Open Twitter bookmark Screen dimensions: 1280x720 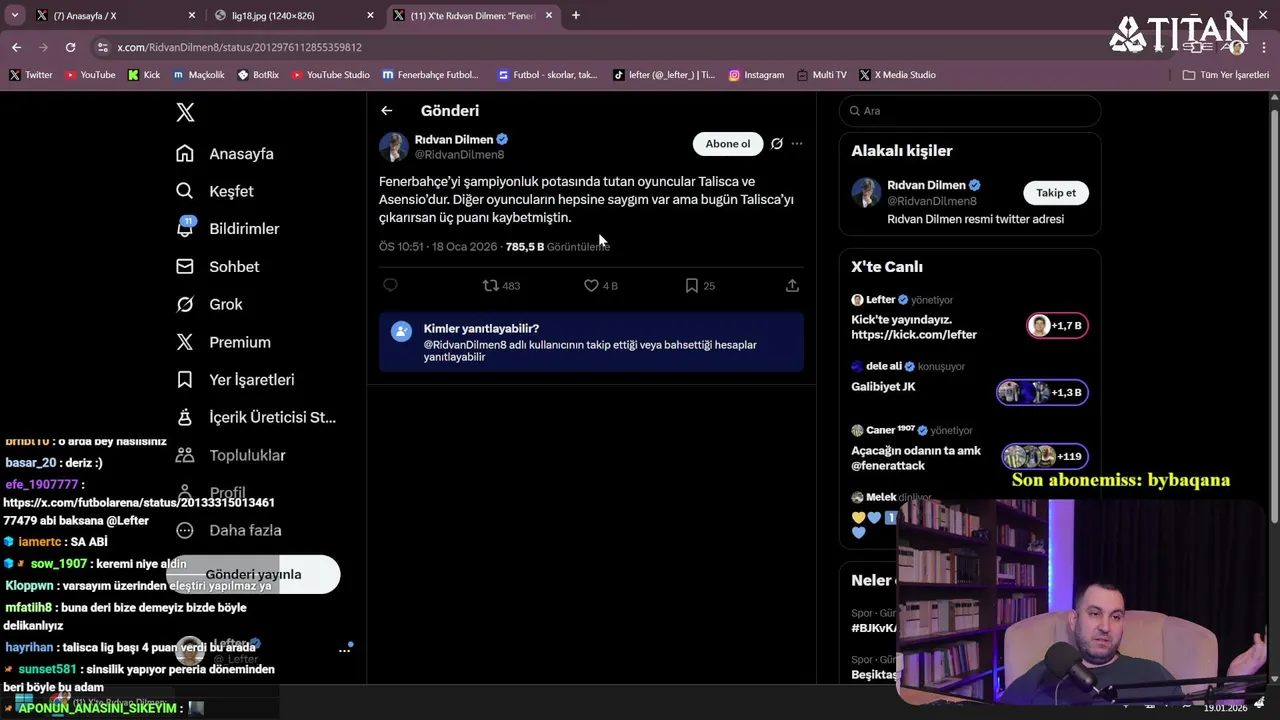[x=31, y=75]
